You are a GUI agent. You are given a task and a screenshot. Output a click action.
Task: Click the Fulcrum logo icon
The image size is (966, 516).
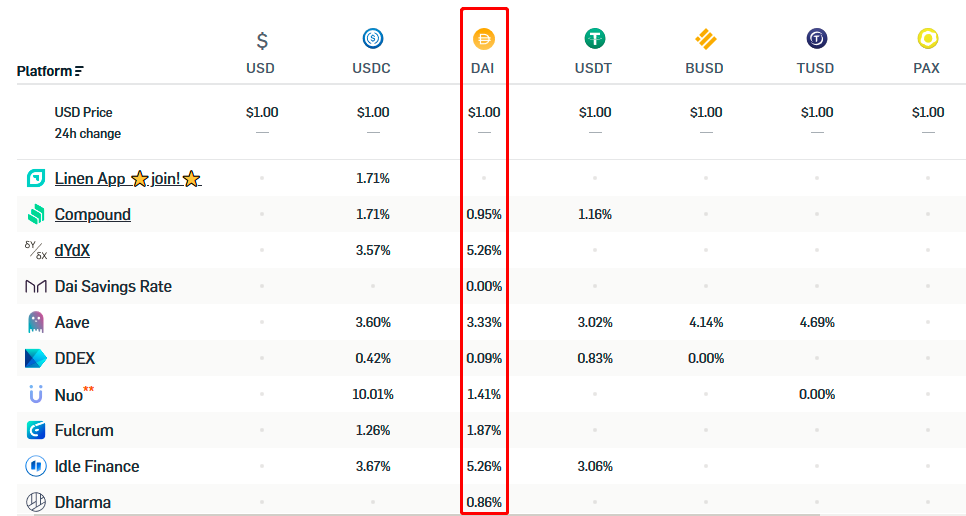click(x=36, y=430)
